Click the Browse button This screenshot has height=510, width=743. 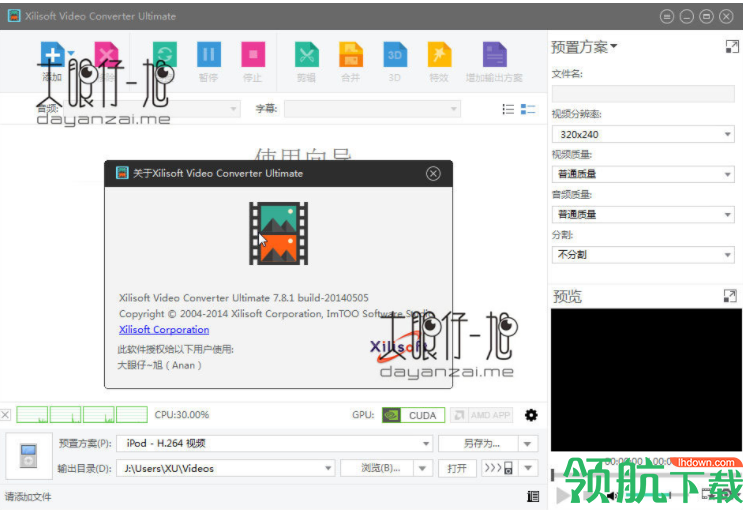pyautogui.click(x=377, y=468)
